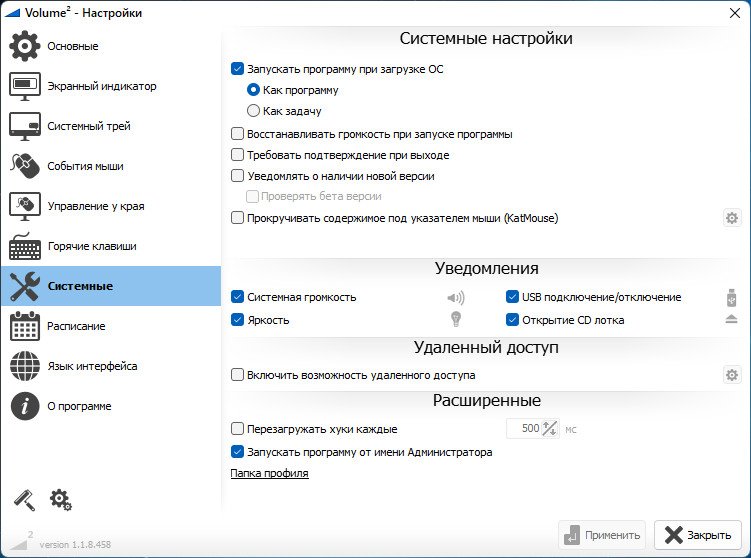The image size is (751, 558).
Task: Click the 'Закрыть' button
Action: coord(698,535)
